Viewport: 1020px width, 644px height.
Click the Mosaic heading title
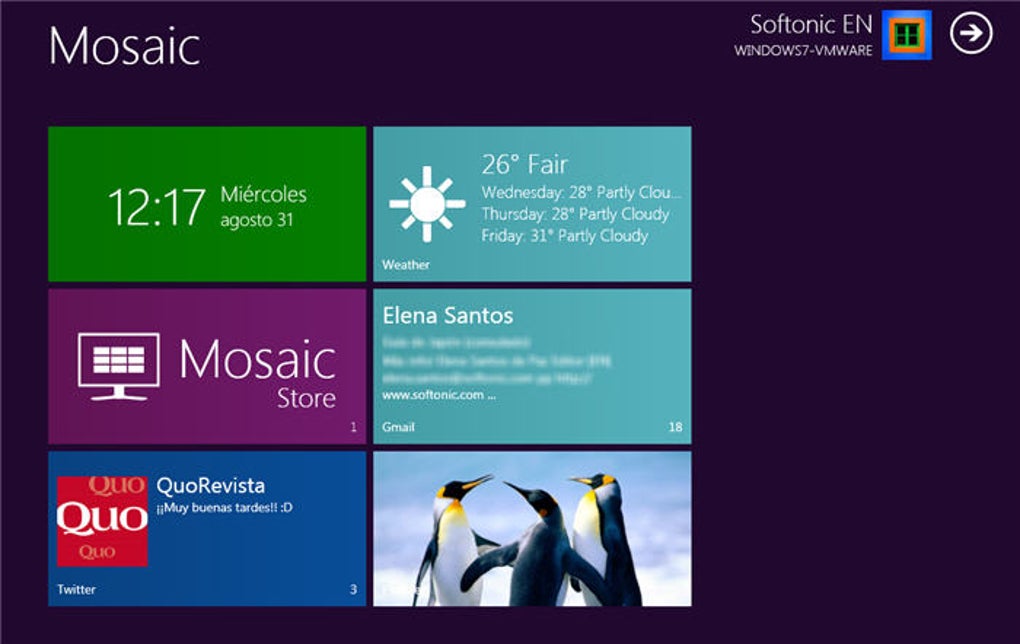click(x=124, y=46)
